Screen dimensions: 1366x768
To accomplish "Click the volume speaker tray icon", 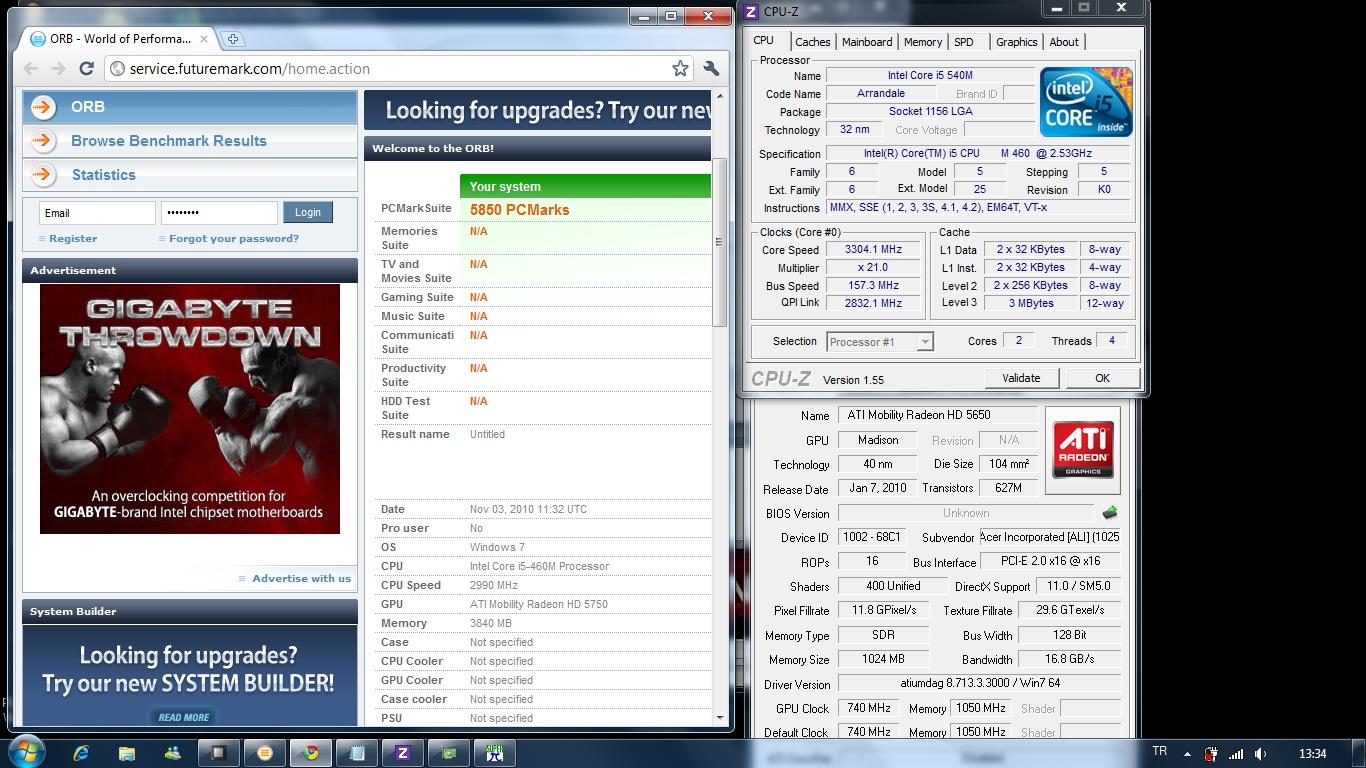I will point(1260,754).
